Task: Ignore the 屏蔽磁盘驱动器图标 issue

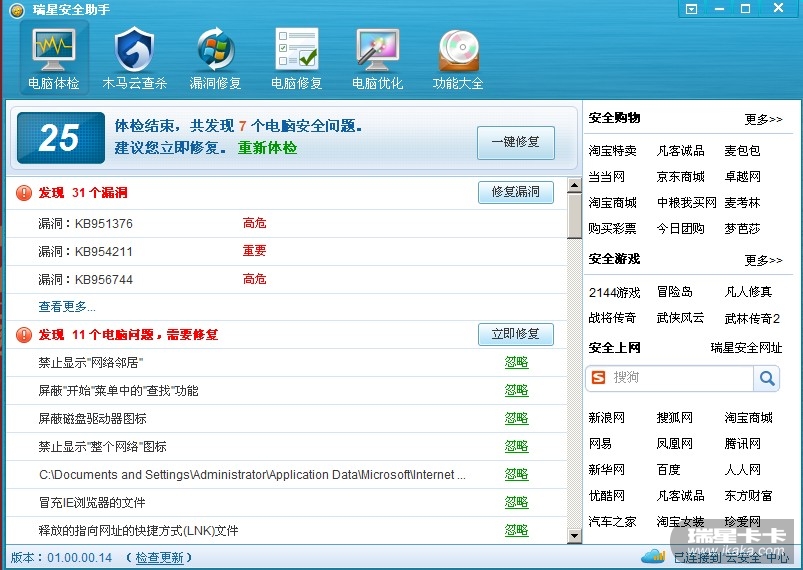Action: coord(516,418)
